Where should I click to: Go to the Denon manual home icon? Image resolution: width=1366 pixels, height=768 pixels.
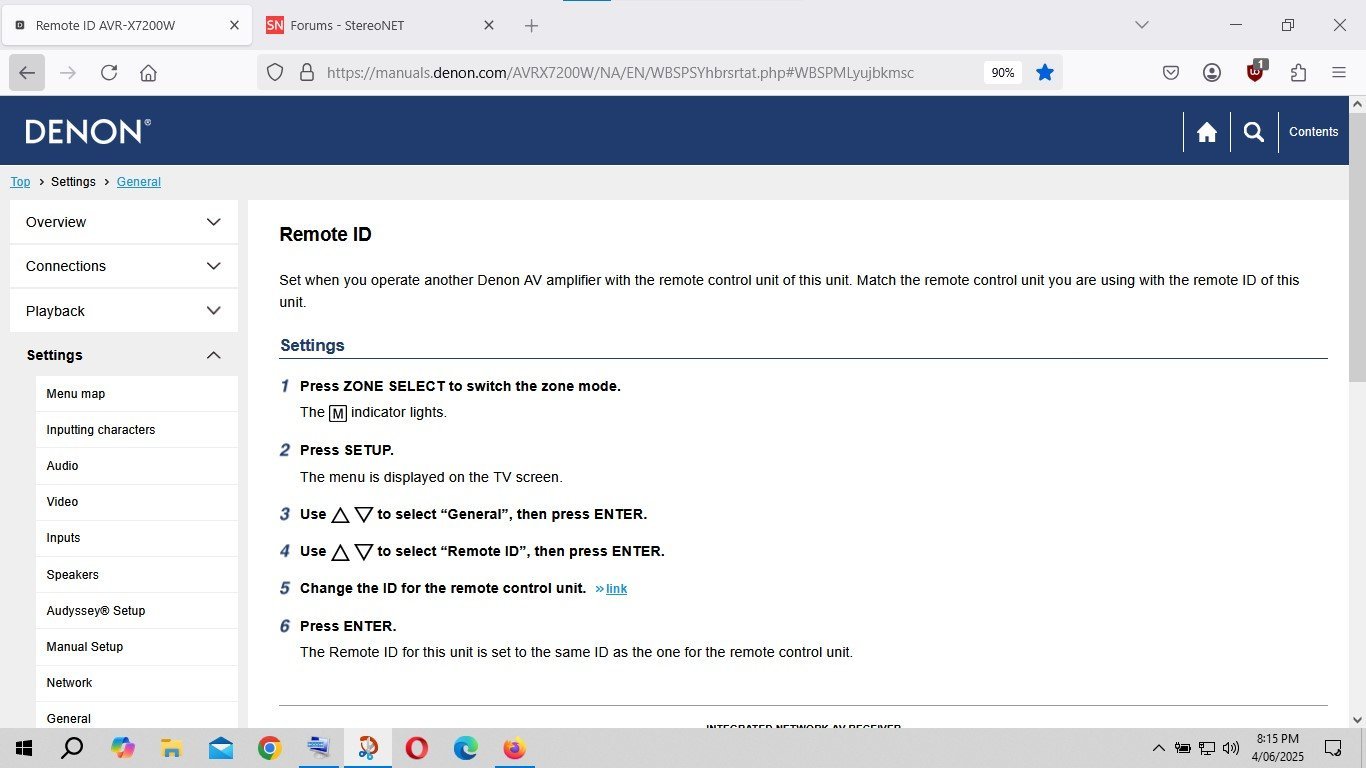coord(1207,132)
